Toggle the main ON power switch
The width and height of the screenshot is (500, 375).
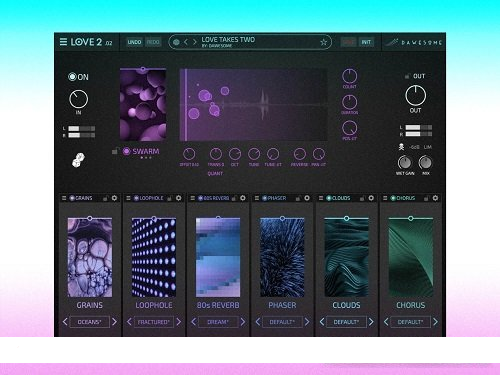pyautogui.click(x=72, y=77)
